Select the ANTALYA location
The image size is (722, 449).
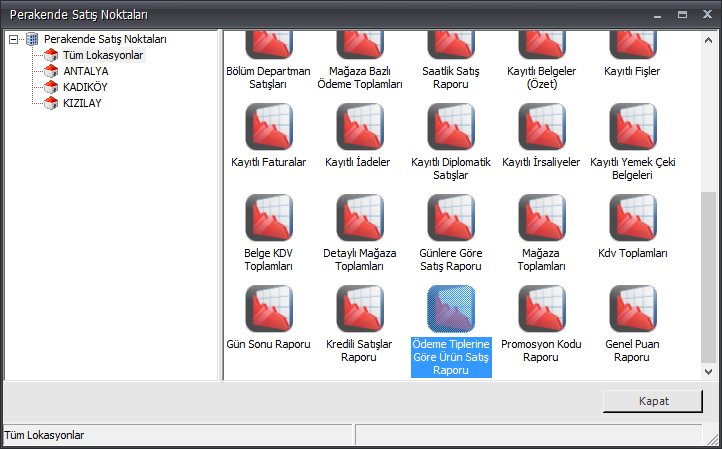tap(86, 71)
